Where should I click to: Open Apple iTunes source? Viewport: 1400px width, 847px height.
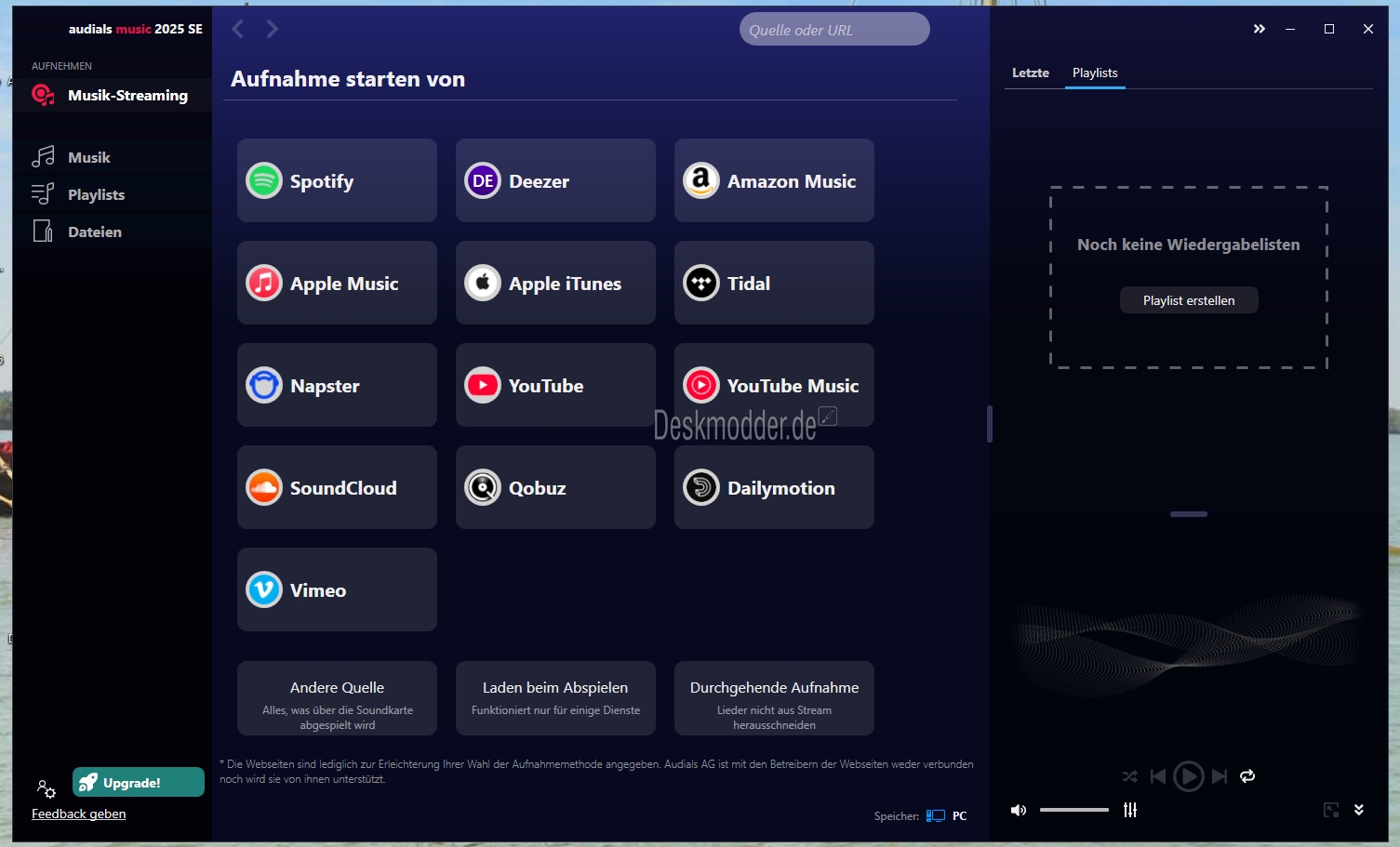[555, 283]
